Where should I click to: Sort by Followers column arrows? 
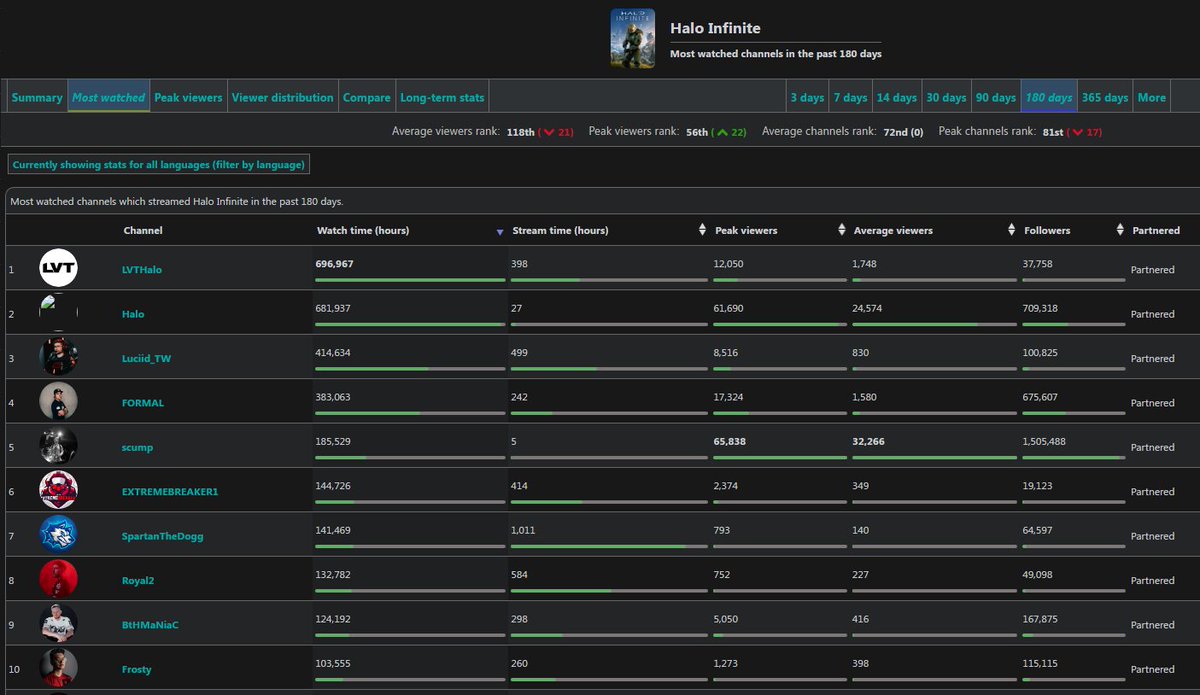click(x=1120, y=230)
